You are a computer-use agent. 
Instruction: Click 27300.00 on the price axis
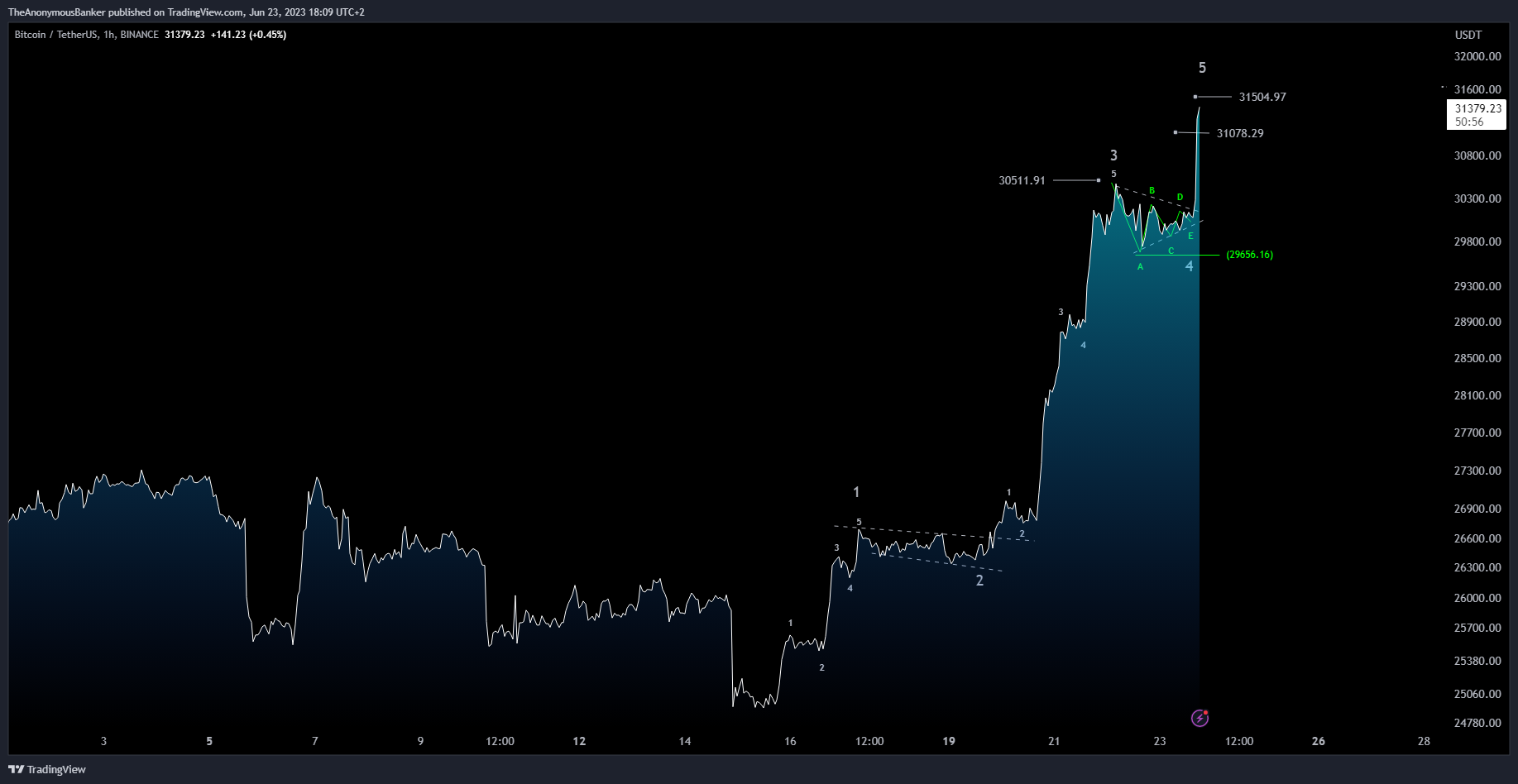point(1477,471)
